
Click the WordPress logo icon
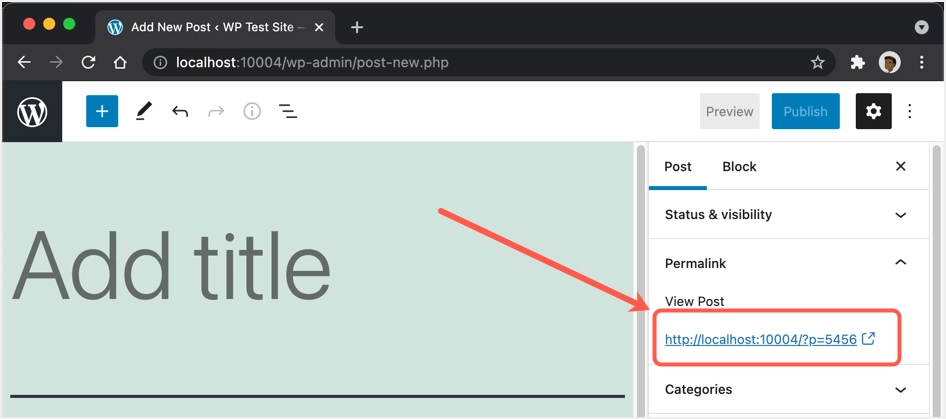[32, 112]
